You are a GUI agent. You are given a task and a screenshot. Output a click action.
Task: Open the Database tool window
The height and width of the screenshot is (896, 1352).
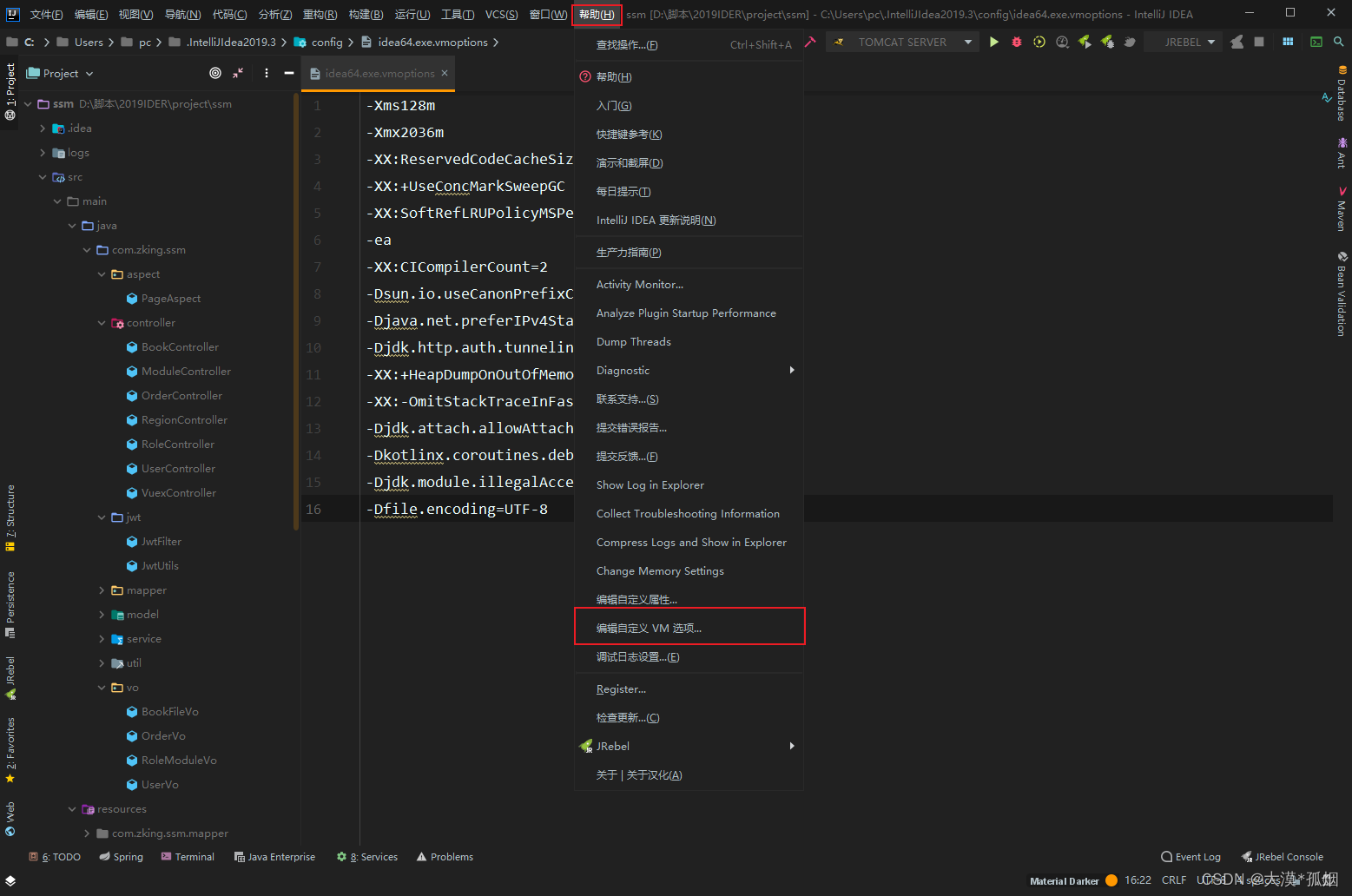click(1342, 94)
